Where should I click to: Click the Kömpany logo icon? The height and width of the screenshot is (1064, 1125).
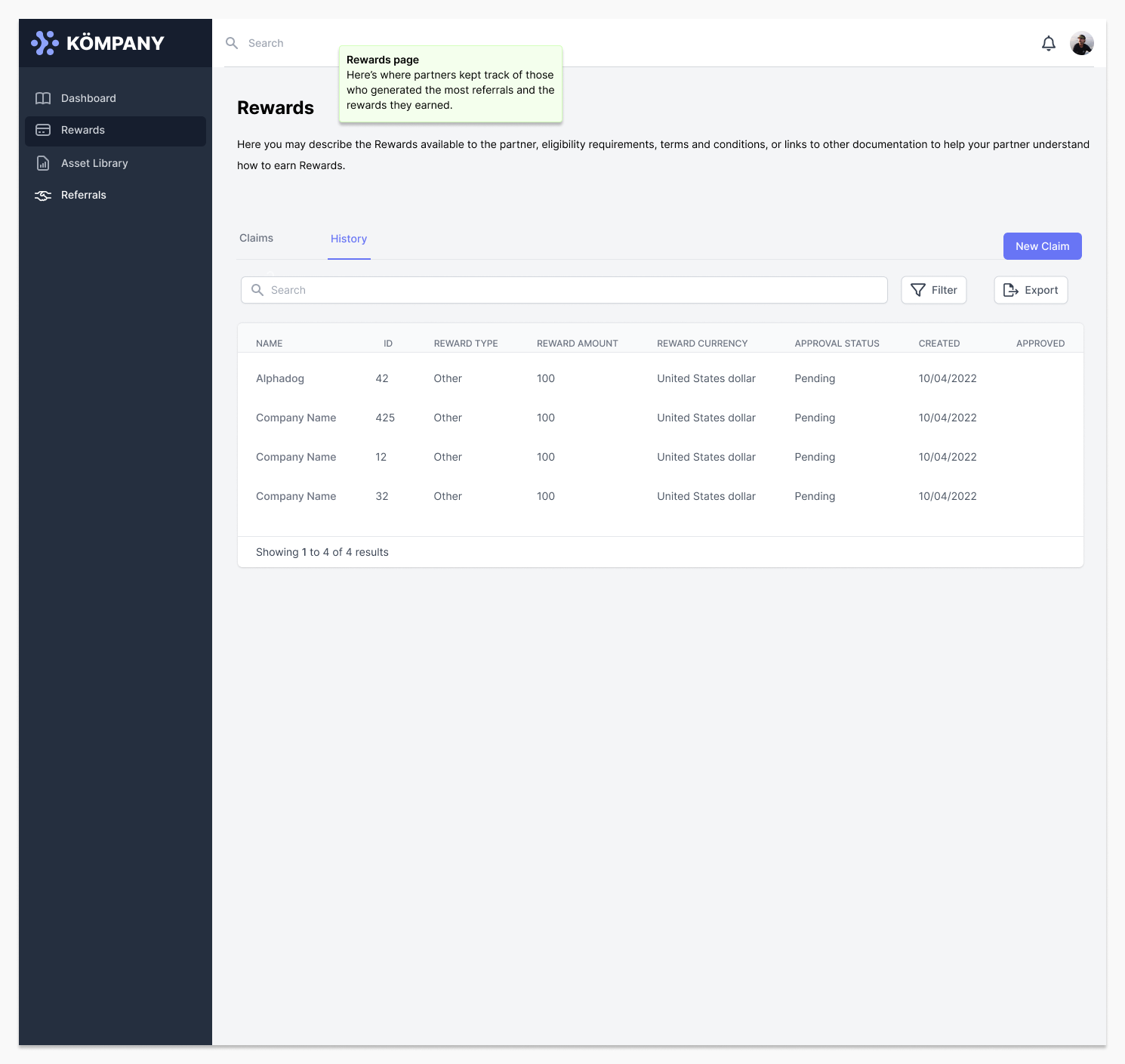[45, 43]
